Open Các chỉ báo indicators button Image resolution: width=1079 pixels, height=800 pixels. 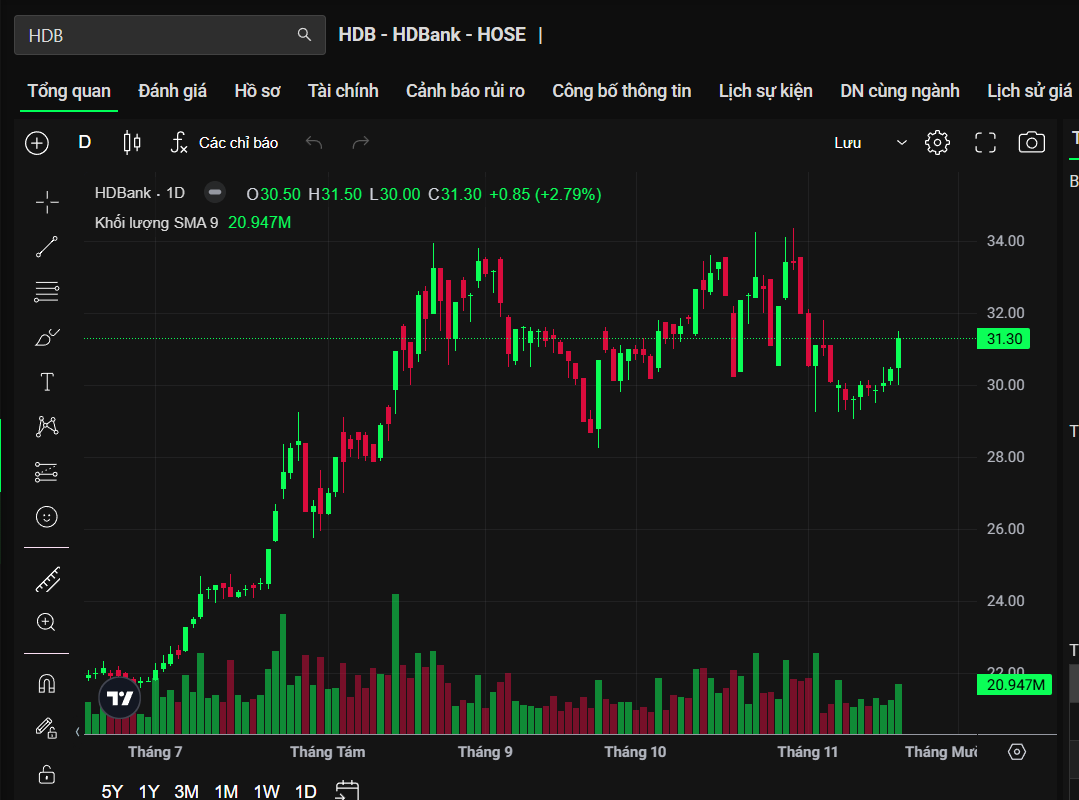224,143
